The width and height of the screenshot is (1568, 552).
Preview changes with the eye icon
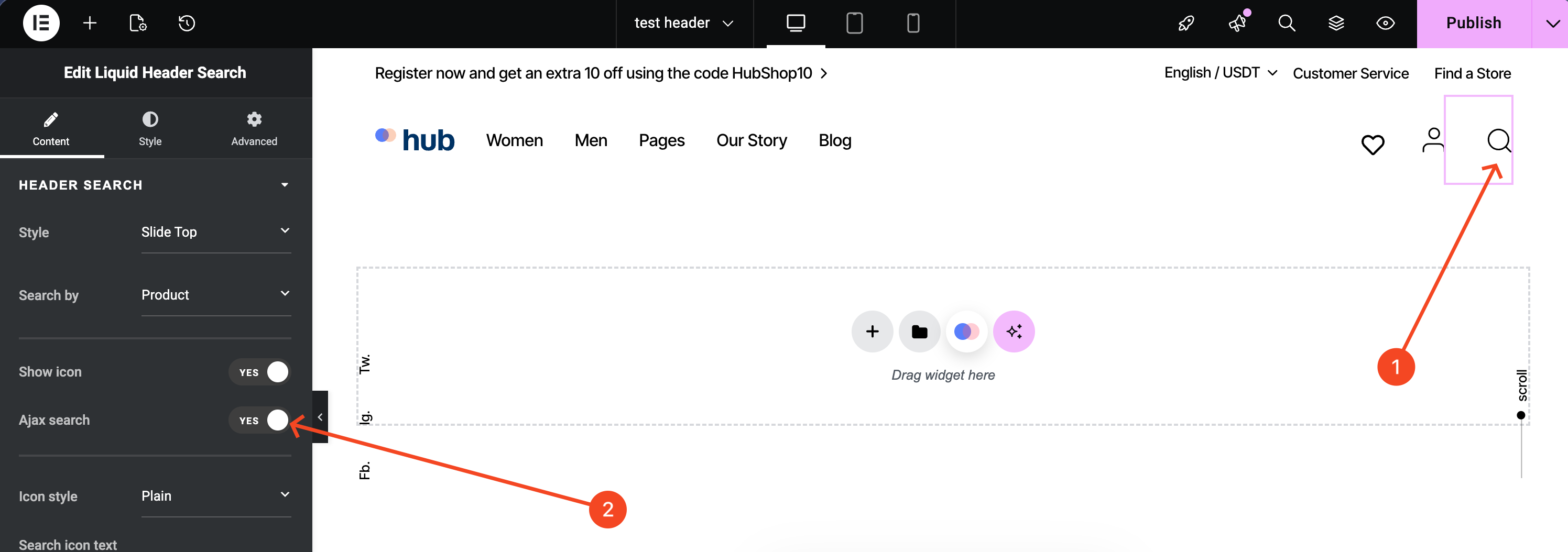tap(1386, 23)
